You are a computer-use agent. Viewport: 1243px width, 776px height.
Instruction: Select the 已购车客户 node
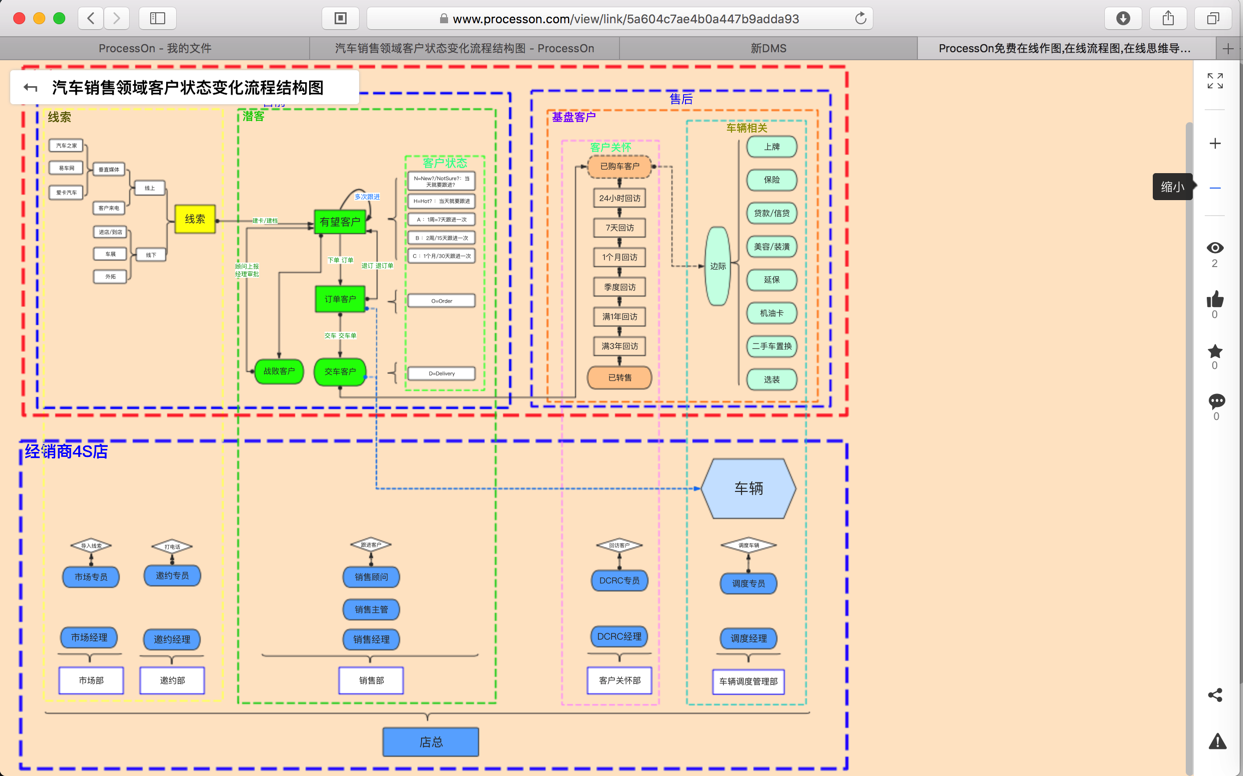[x=619, y=167]
